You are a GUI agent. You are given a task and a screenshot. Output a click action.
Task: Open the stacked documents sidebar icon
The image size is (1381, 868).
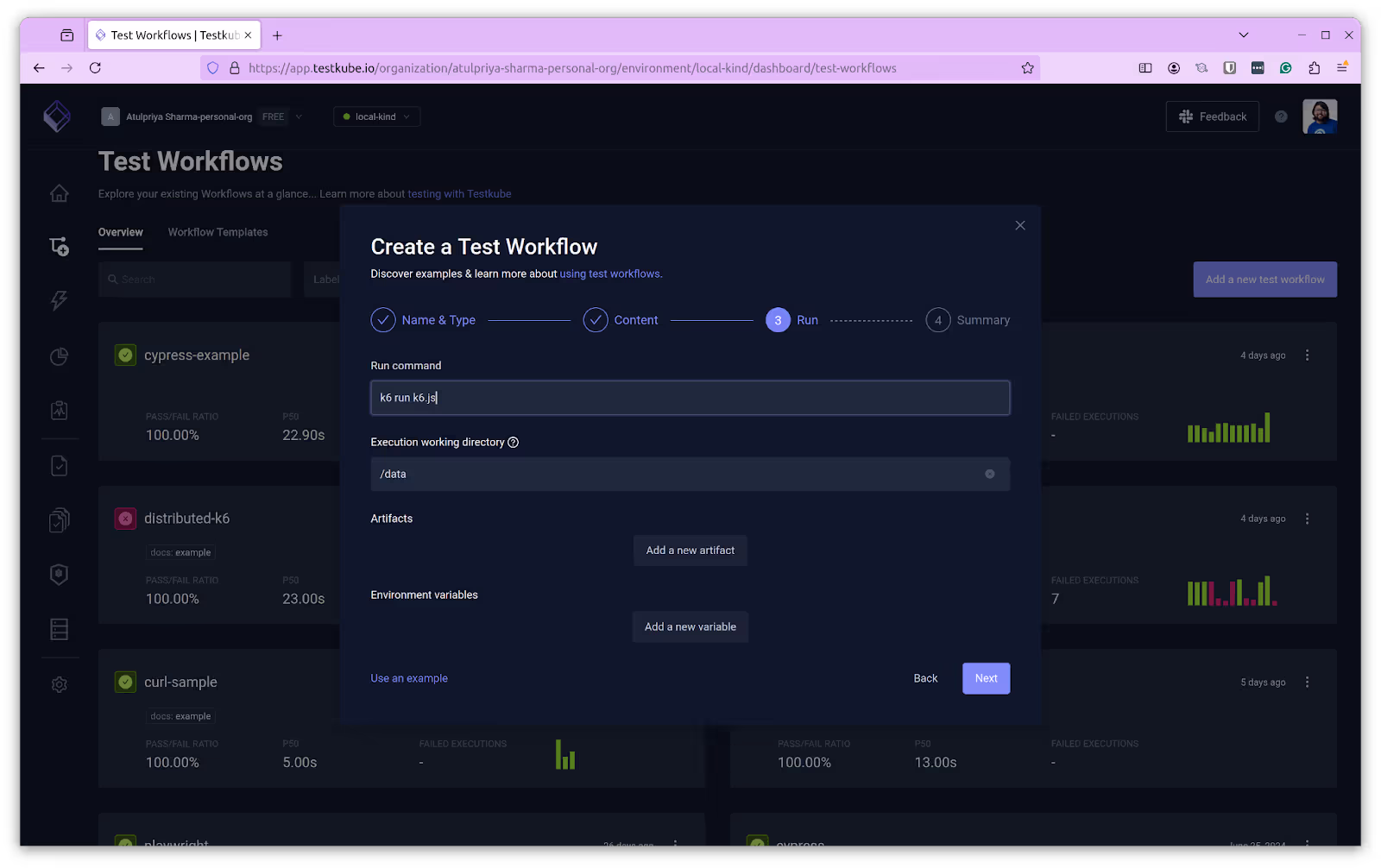click(59, 520)
